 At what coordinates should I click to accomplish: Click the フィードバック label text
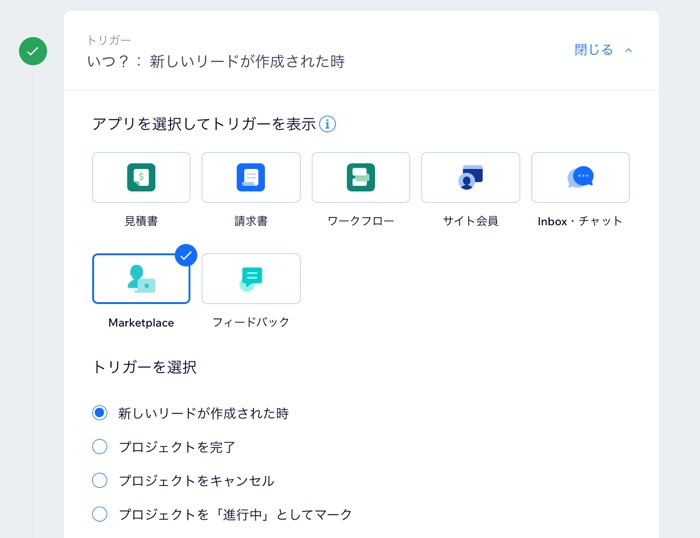pos(251,322)
